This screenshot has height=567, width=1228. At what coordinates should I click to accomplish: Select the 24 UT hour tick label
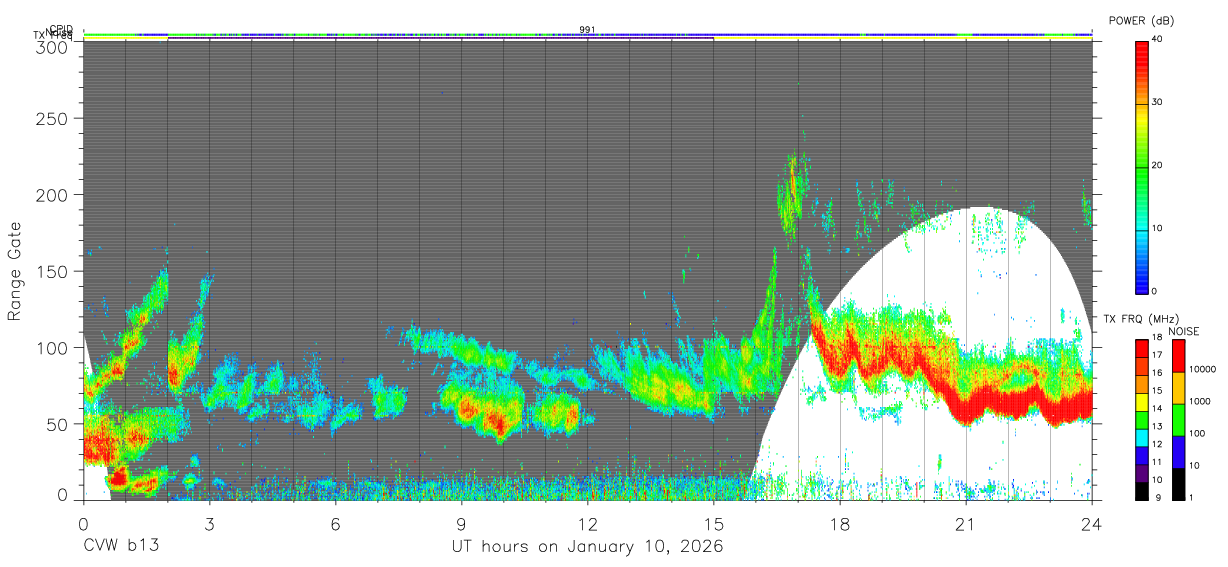[1092, 522]
